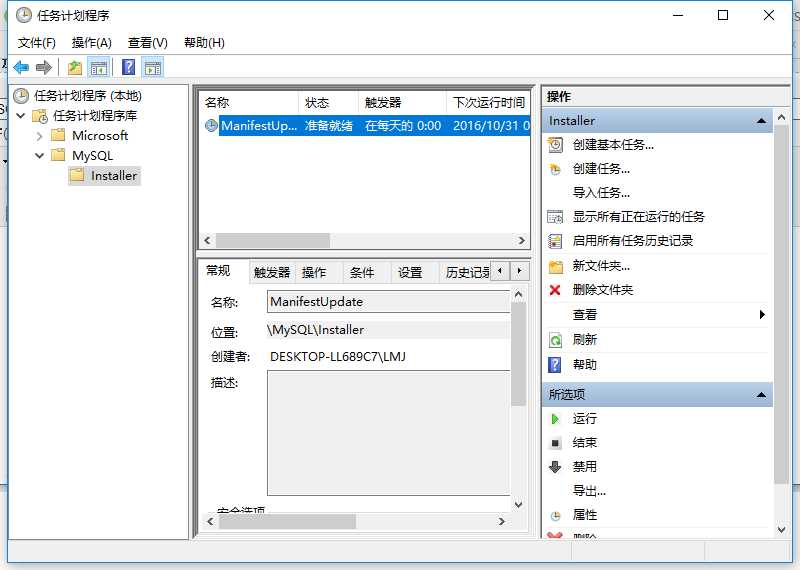
Task: Click the ManifestUpdate name input field
Action: pyautogui.click(x=389, y=302)
